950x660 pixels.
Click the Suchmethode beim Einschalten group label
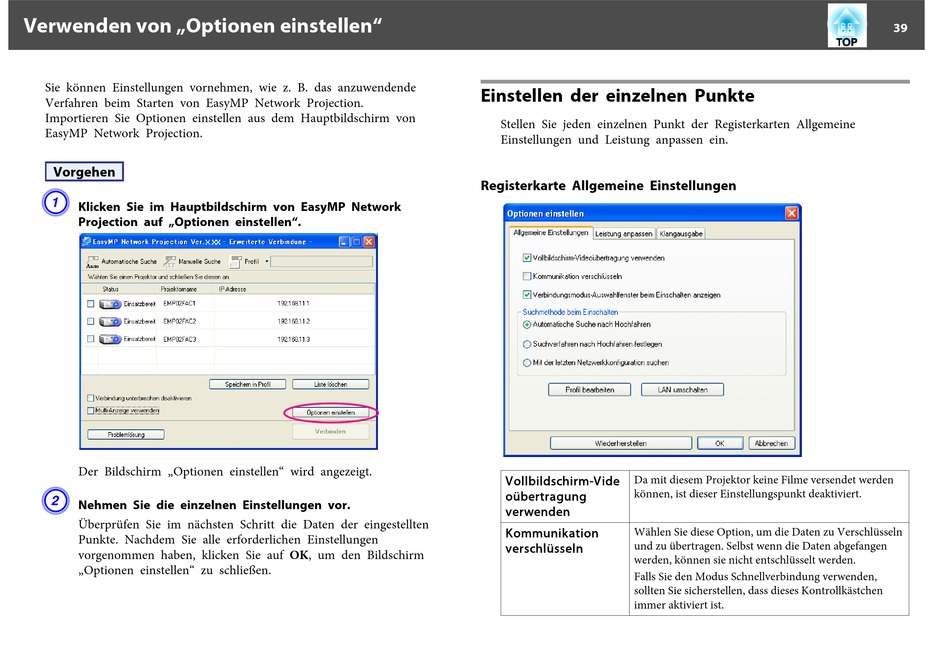[570, 312]
